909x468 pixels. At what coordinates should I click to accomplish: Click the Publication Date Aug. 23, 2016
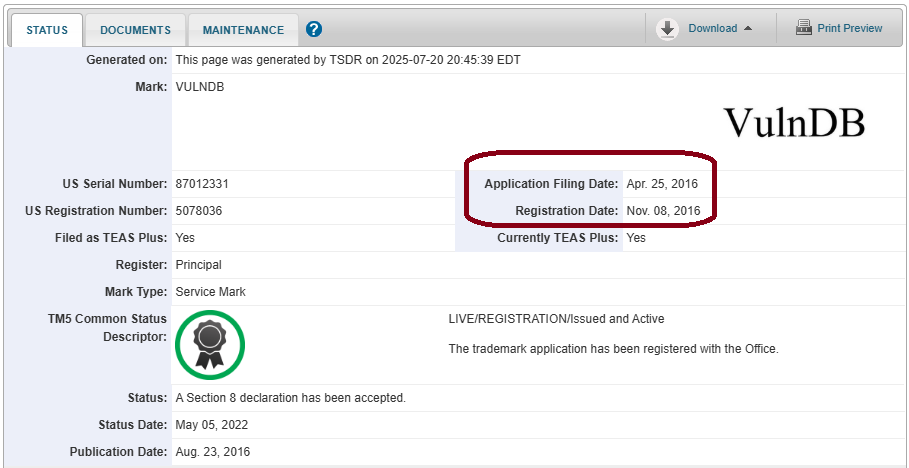(x=212, y=452)
